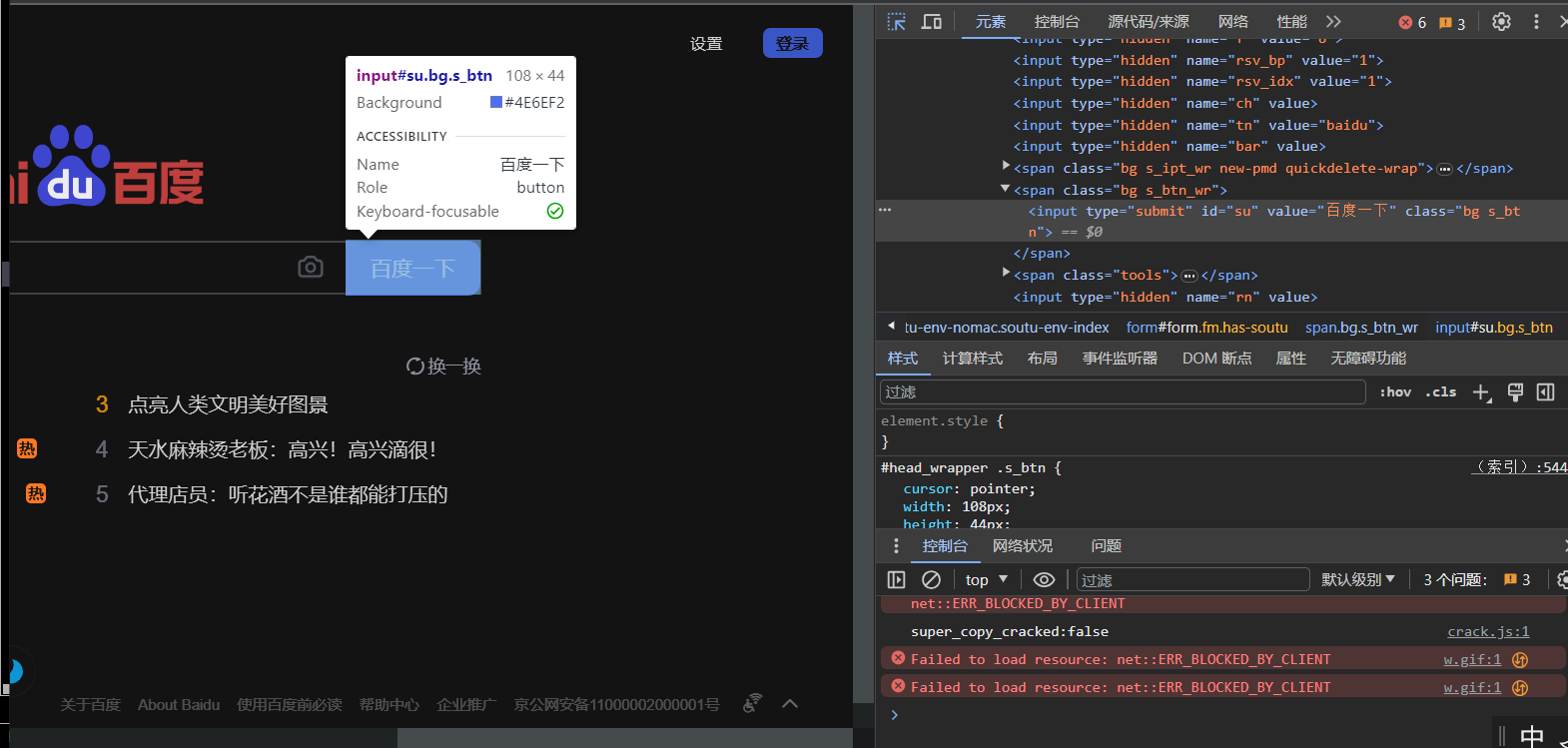Click the 设置 link on Baidu page
The width and height of the screenshot is (1568, 748).
(x=706, y=44)
